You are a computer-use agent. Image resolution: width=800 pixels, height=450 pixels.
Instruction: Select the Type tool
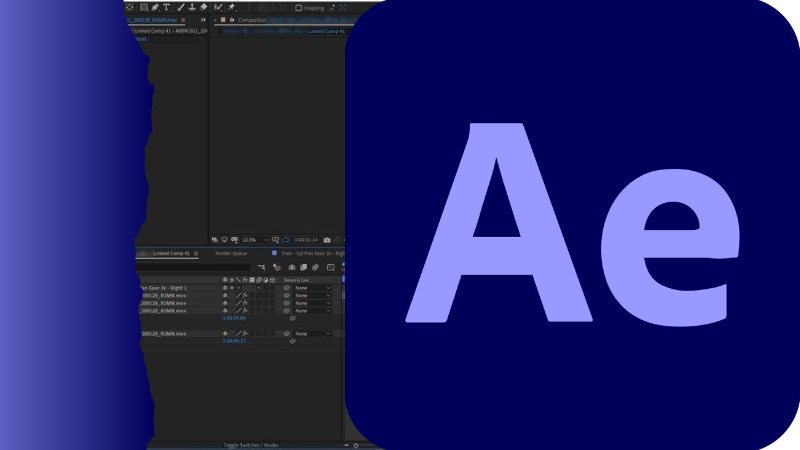pos(166,7)
